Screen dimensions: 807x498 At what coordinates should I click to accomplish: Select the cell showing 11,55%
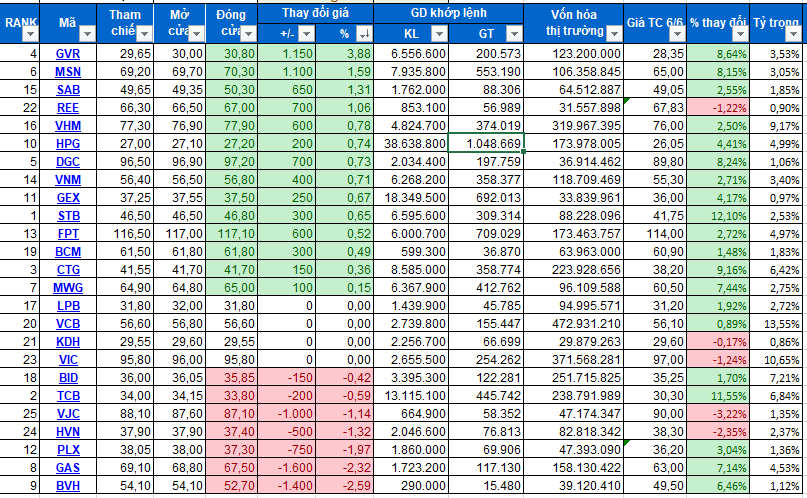718,396
